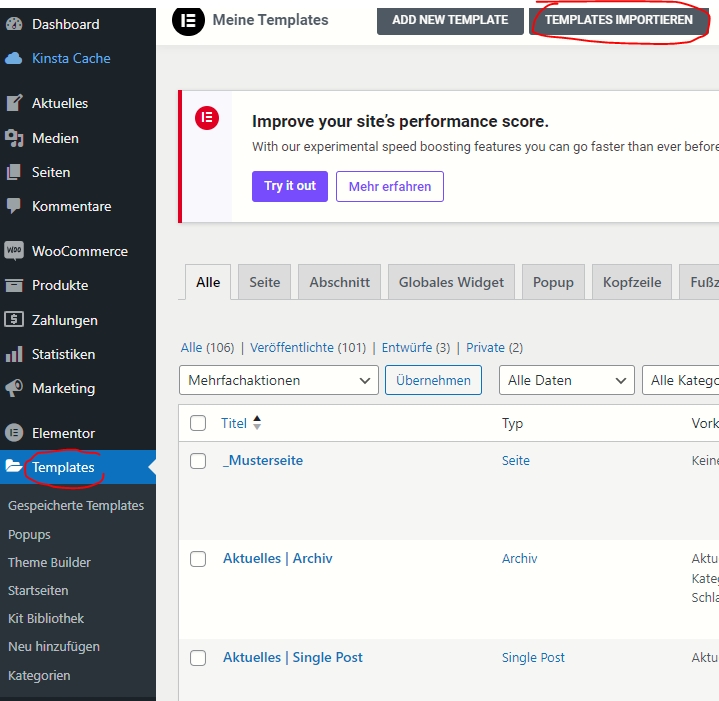This screenshot has width=719, height=701.
Task: Click the Kommentare speech bubble icon
Action: coord(14,206)
